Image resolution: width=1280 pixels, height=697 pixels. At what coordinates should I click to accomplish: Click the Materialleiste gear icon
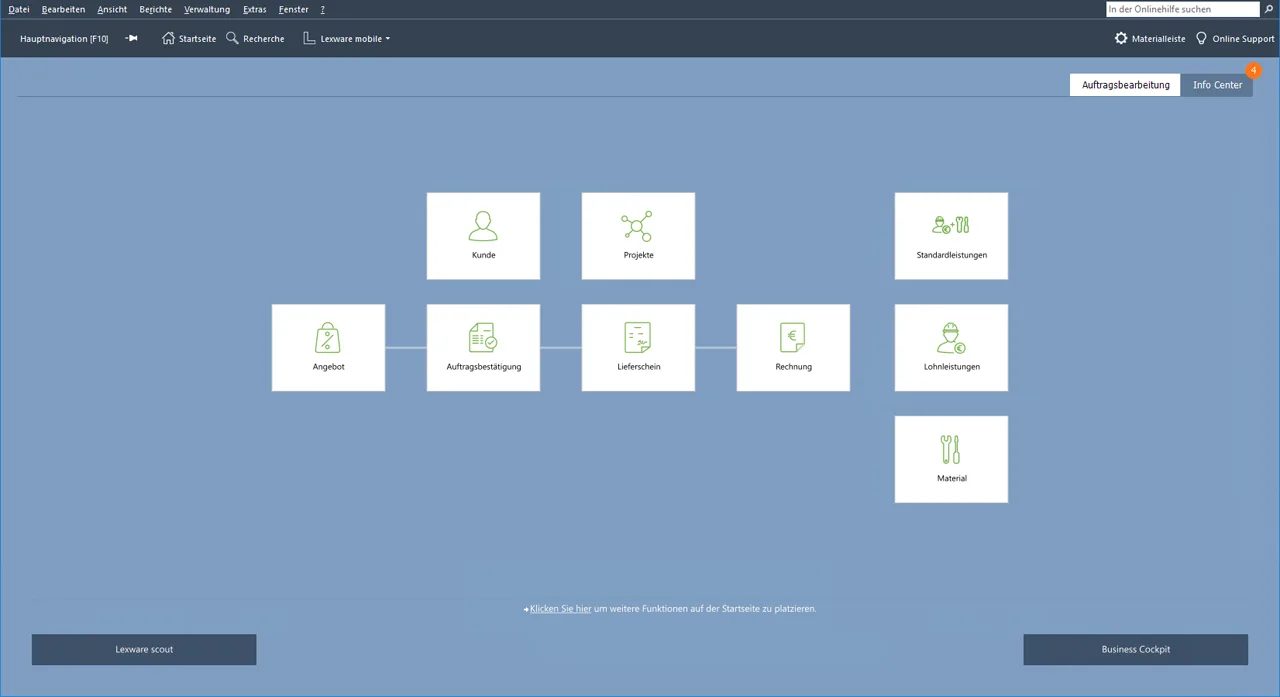1121,38
